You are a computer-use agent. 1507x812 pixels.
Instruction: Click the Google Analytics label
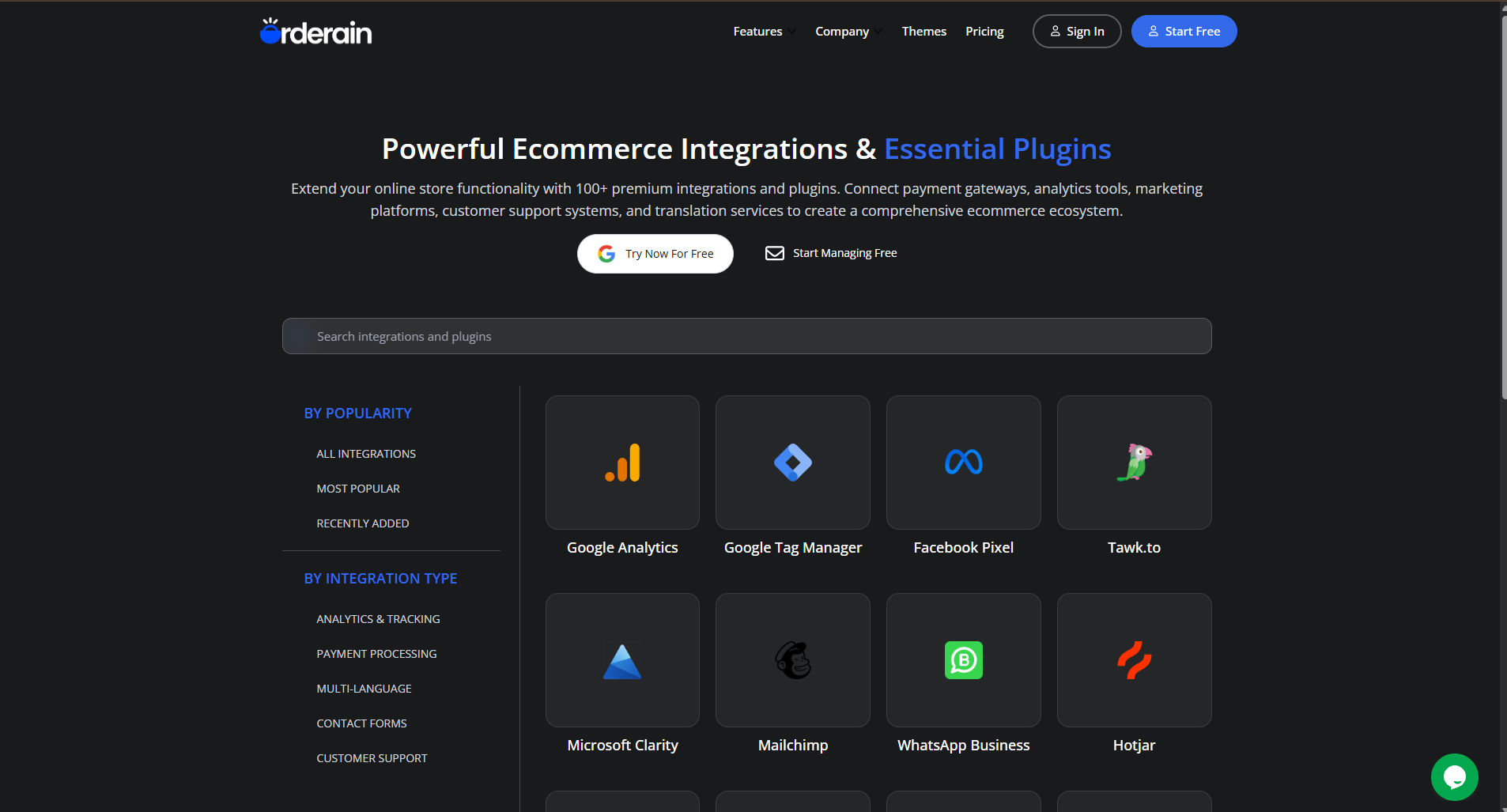pos(622,548)
